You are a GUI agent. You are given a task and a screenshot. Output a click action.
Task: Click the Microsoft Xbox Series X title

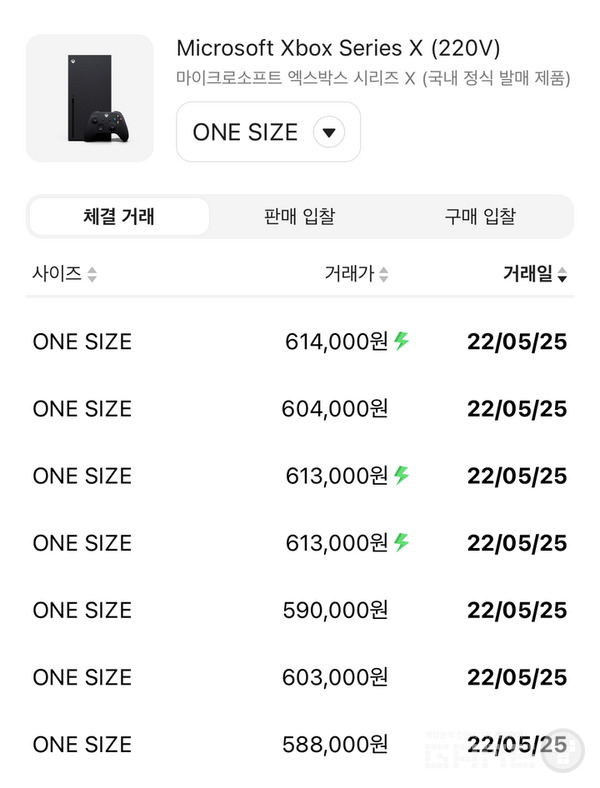coord(338,48)
